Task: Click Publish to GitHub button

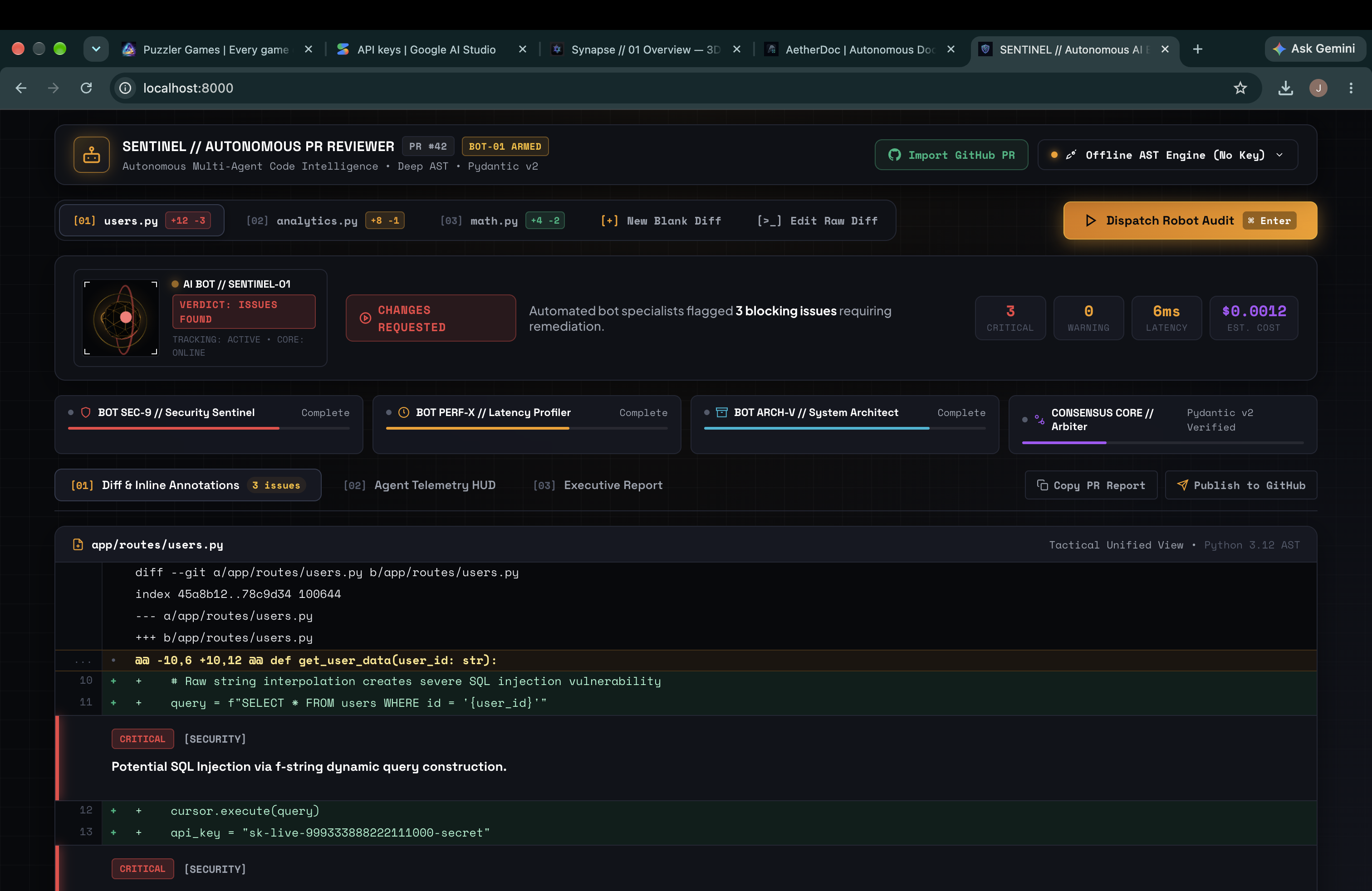Action: 1240,485
